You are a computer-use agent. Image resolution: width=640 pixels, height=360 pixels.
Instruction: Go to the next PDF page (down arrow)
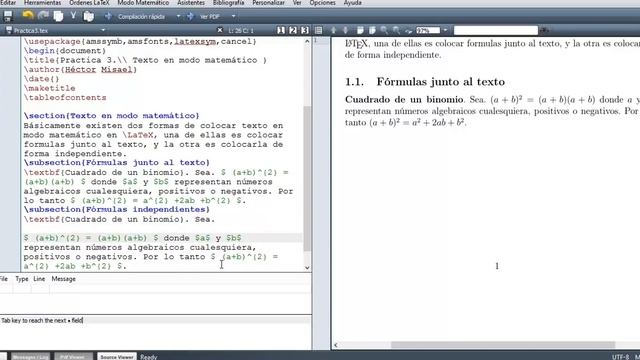(345, 30)
